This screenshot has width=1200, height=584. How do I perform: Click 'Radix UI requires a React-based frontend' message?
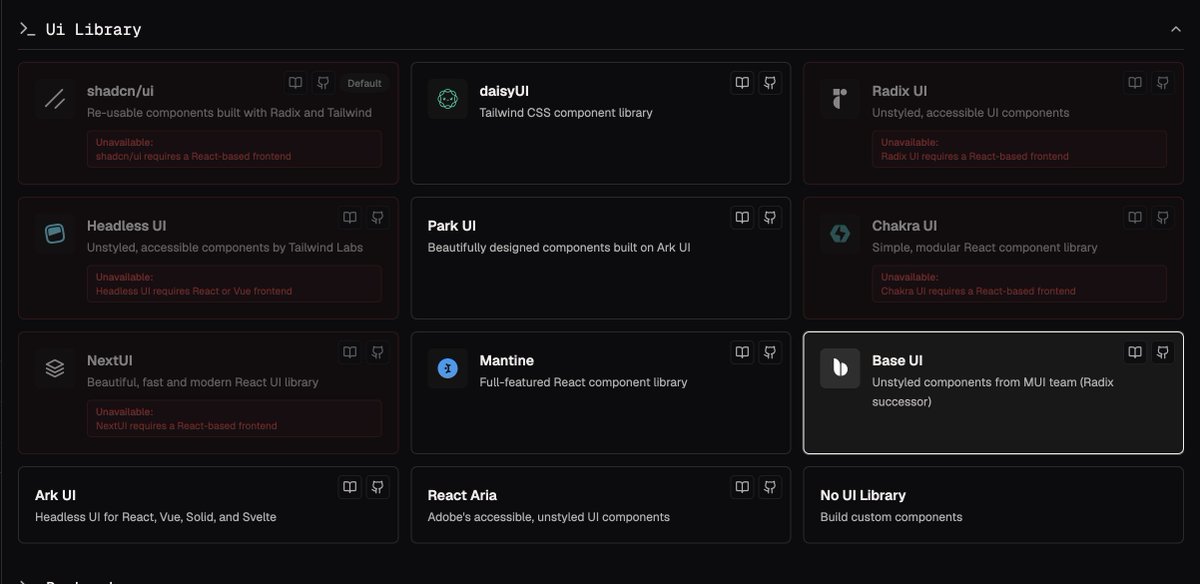pos(975,156)
